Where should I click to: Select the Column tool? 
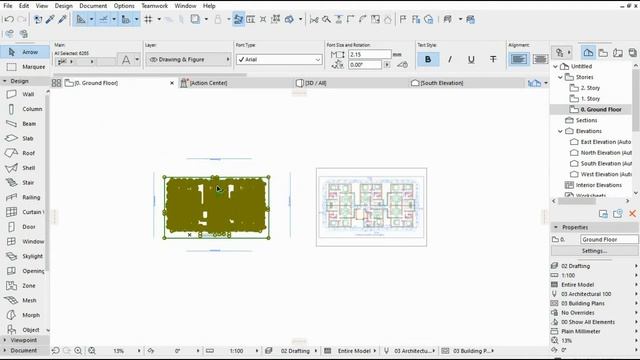coord(24,109)
